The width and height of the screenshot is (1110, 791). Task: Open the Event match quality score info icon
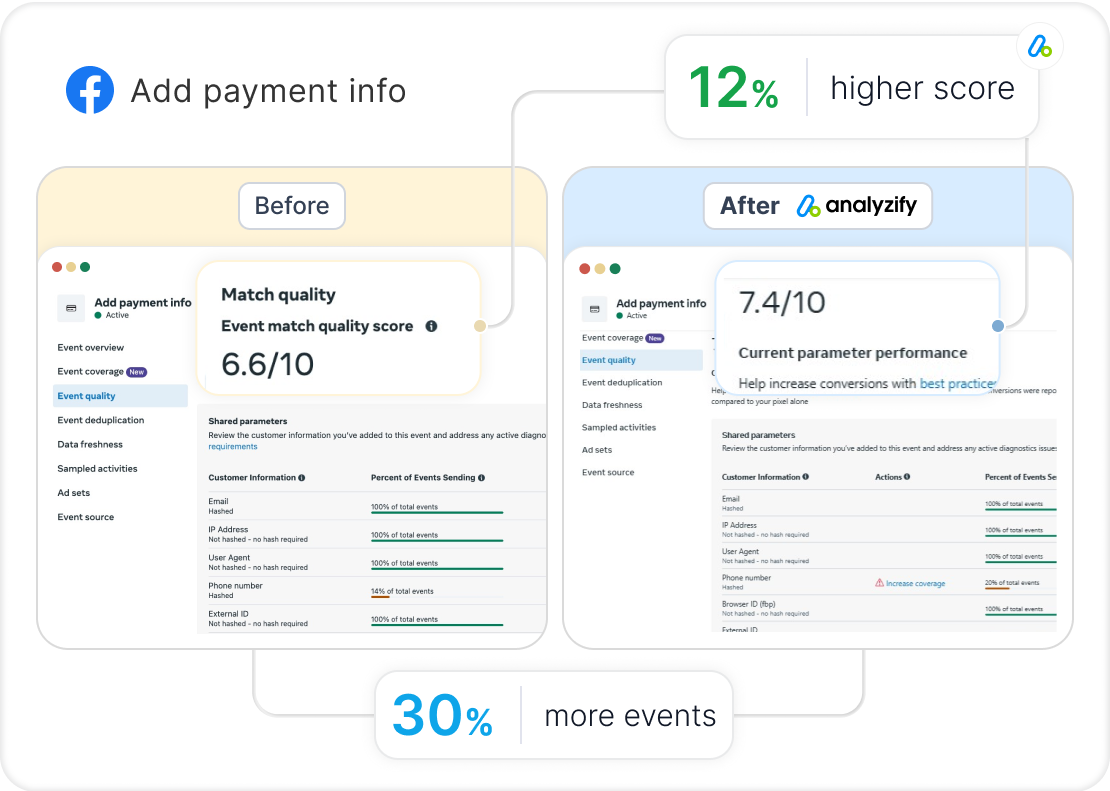(x=431, y=326)
